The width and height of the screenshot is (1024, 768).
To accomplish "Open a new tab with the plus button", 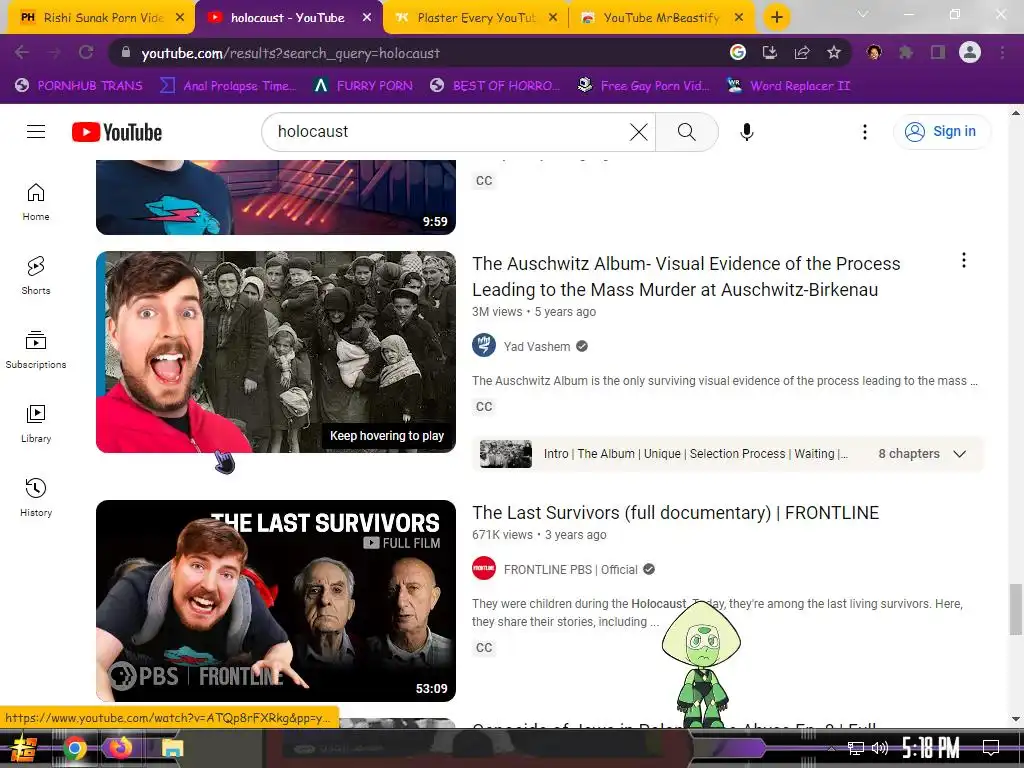I will (776, 17).
